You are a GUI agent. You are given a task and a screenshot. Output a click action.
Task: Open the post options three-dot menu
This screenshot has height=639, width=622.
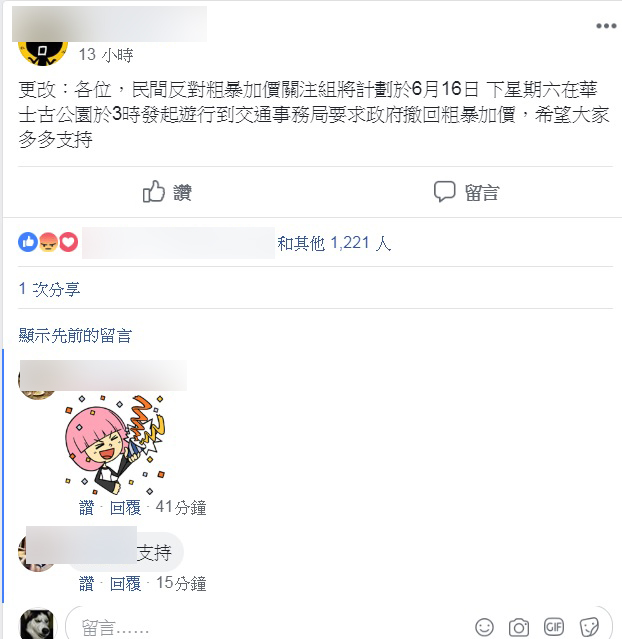(x=606, y=26)
